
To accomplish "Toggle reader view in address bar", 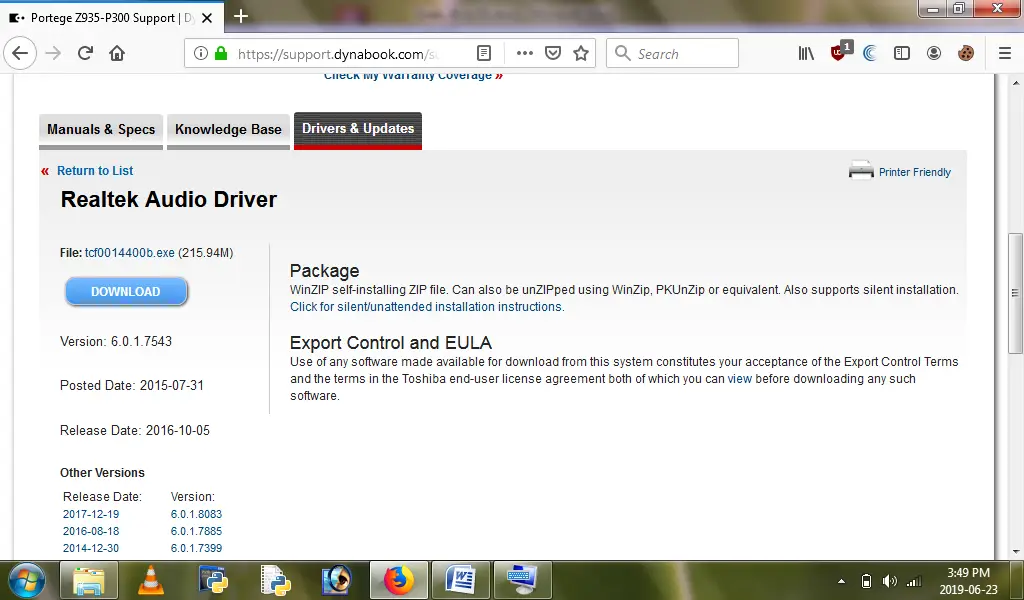I will 484,54.
